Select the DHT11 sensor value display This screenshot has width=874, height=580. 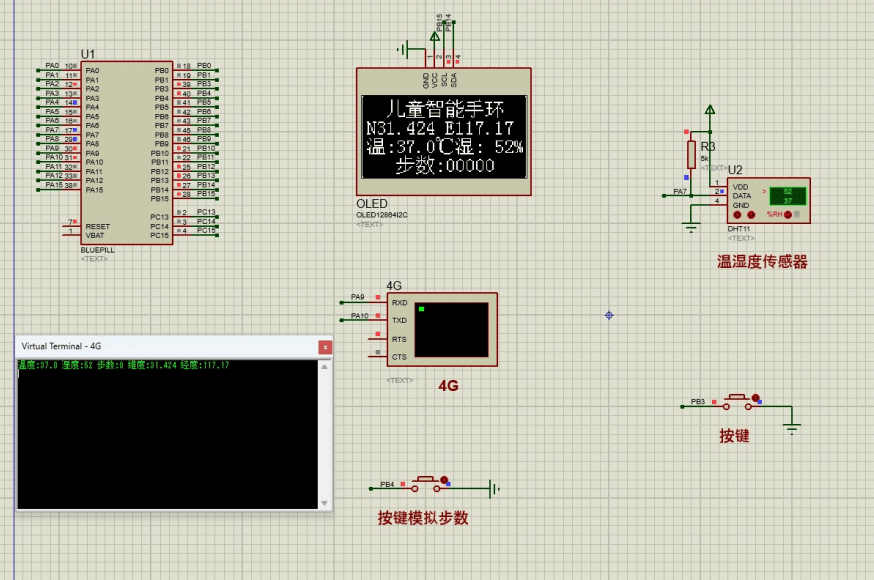coord(787,195)
